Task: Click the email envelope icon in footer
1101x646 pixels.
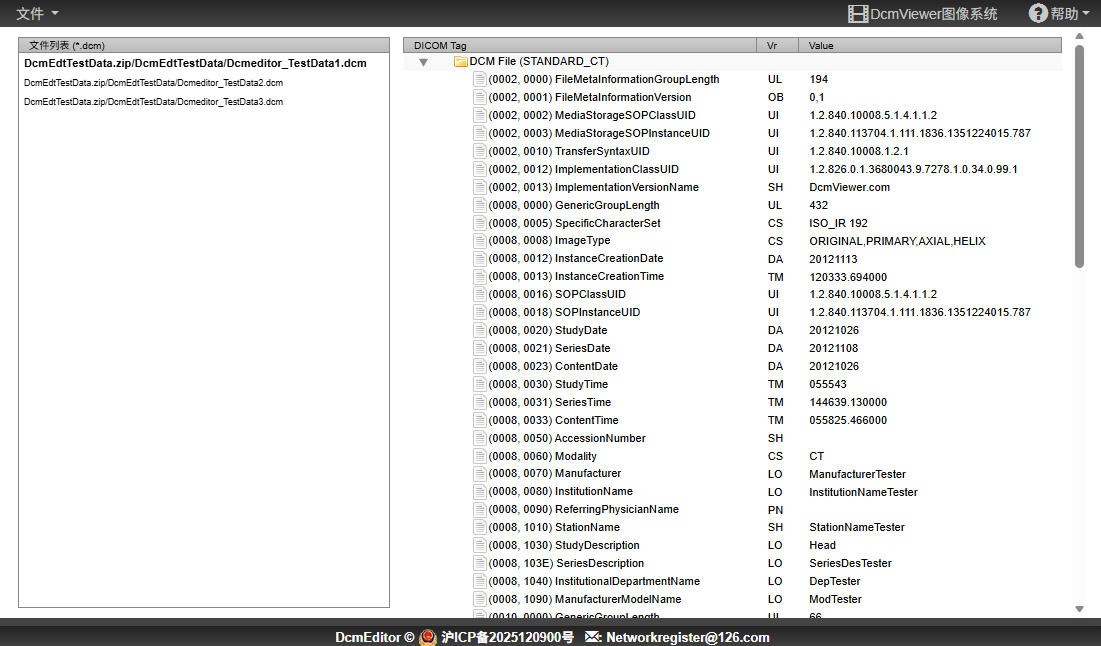Action: pos(593,637)
